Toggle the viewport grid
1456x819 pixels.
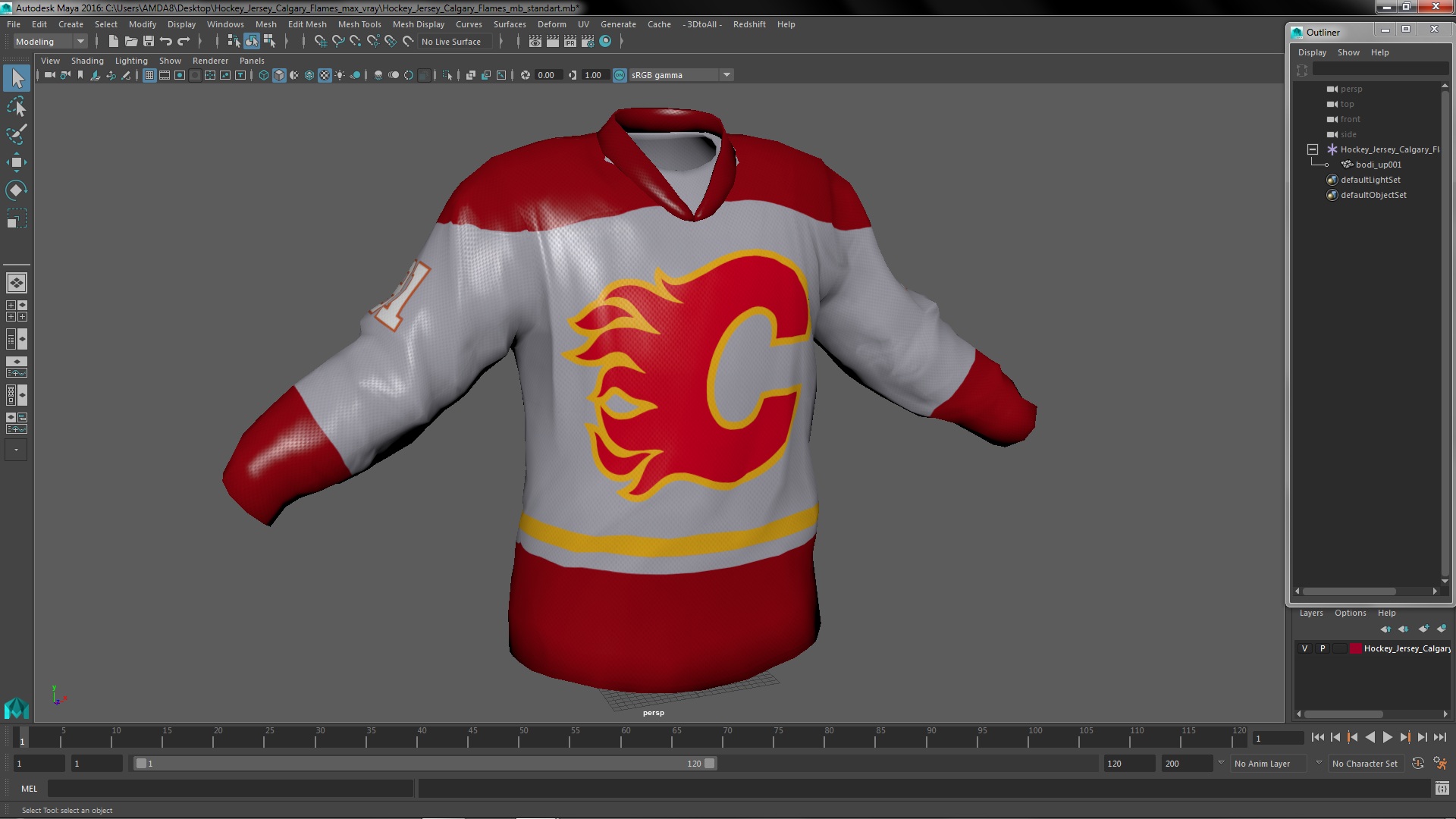click(x=149, y=75)
